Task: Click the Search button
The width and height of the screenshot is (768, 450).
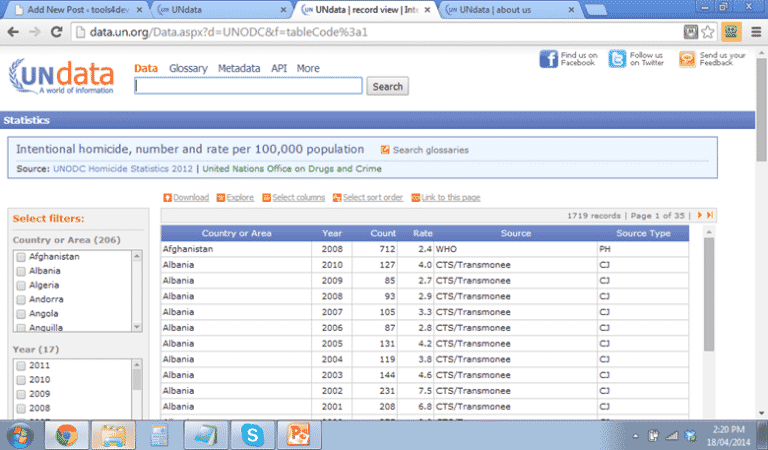Action: [387, 87]
